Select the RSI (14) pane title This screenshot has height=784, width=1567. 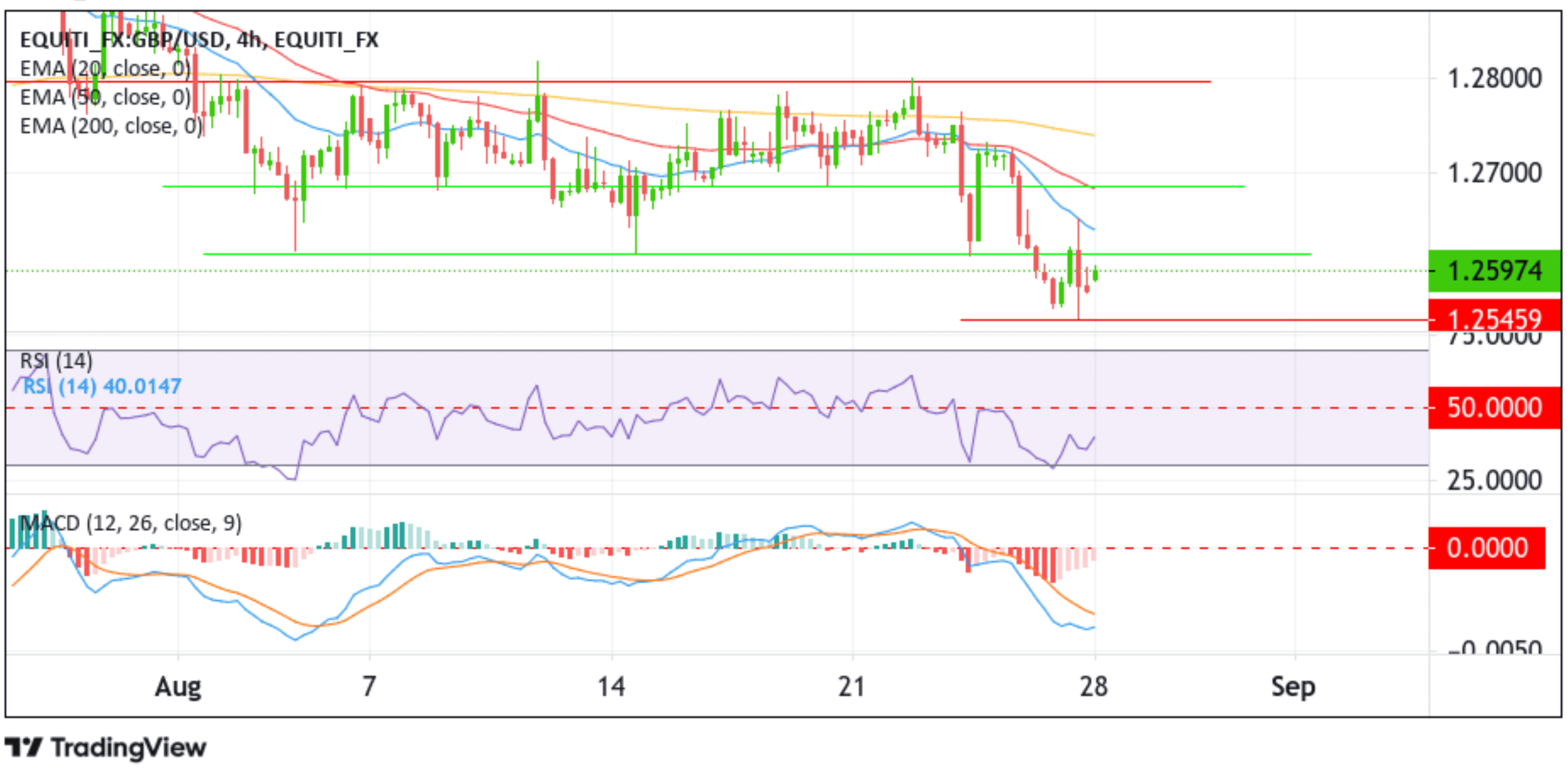[x=56, y=361]
